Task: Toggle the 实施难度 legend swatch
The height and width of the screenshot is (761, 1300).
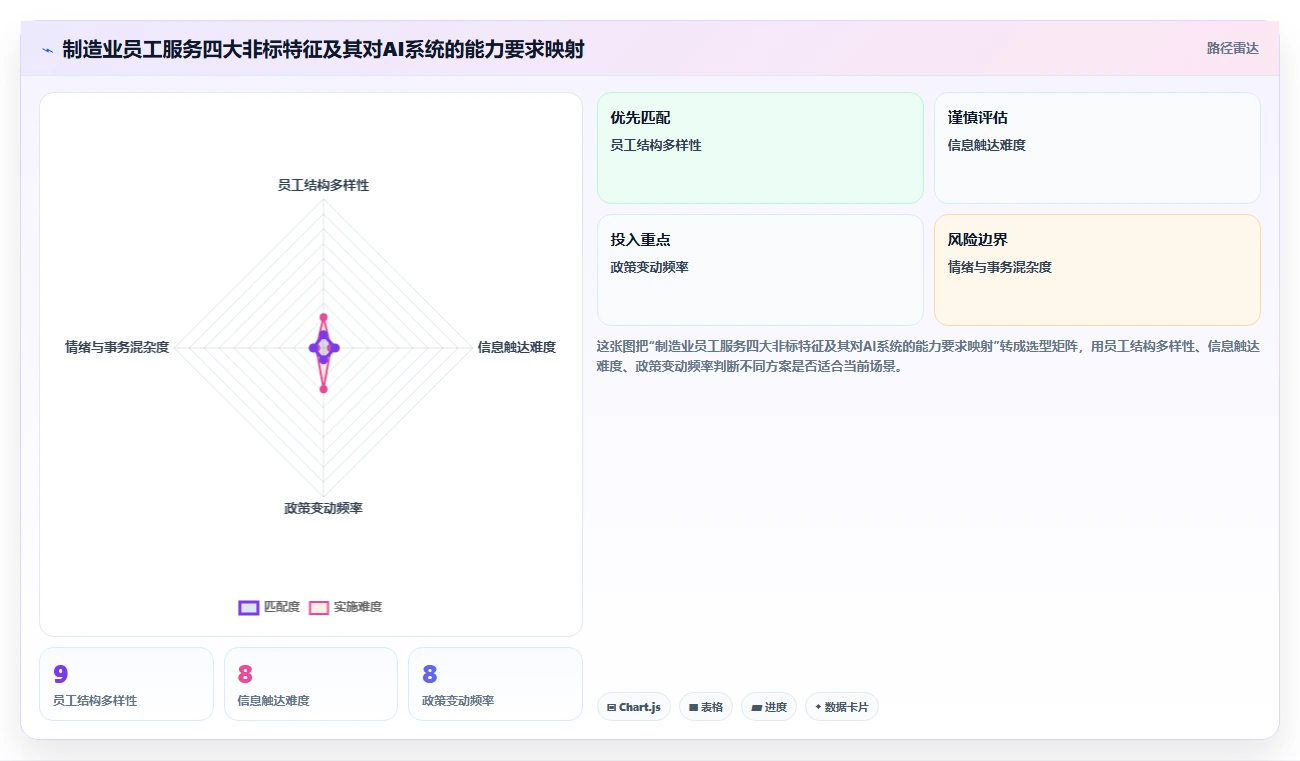Action: (x=319, y=607)
